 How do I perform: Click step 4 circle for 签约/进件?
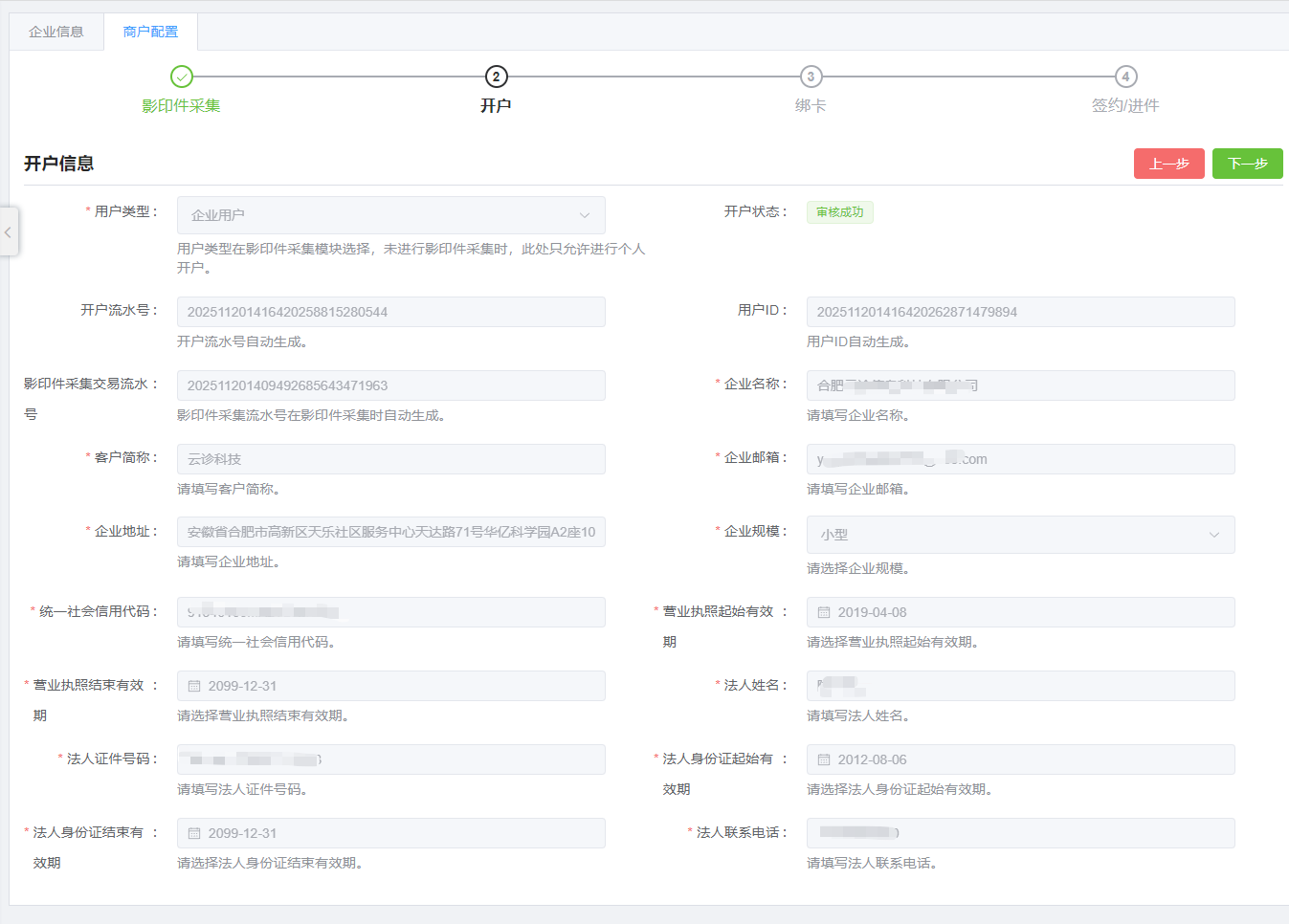coord(1125,77)
